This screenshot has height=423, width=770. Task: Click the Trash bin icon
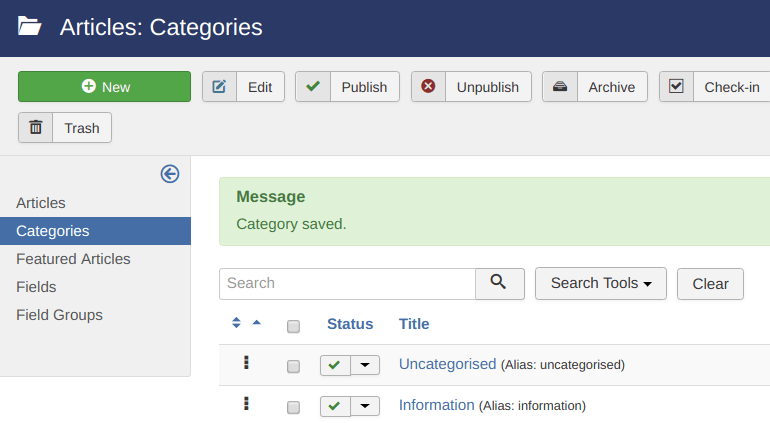[35, 127]
